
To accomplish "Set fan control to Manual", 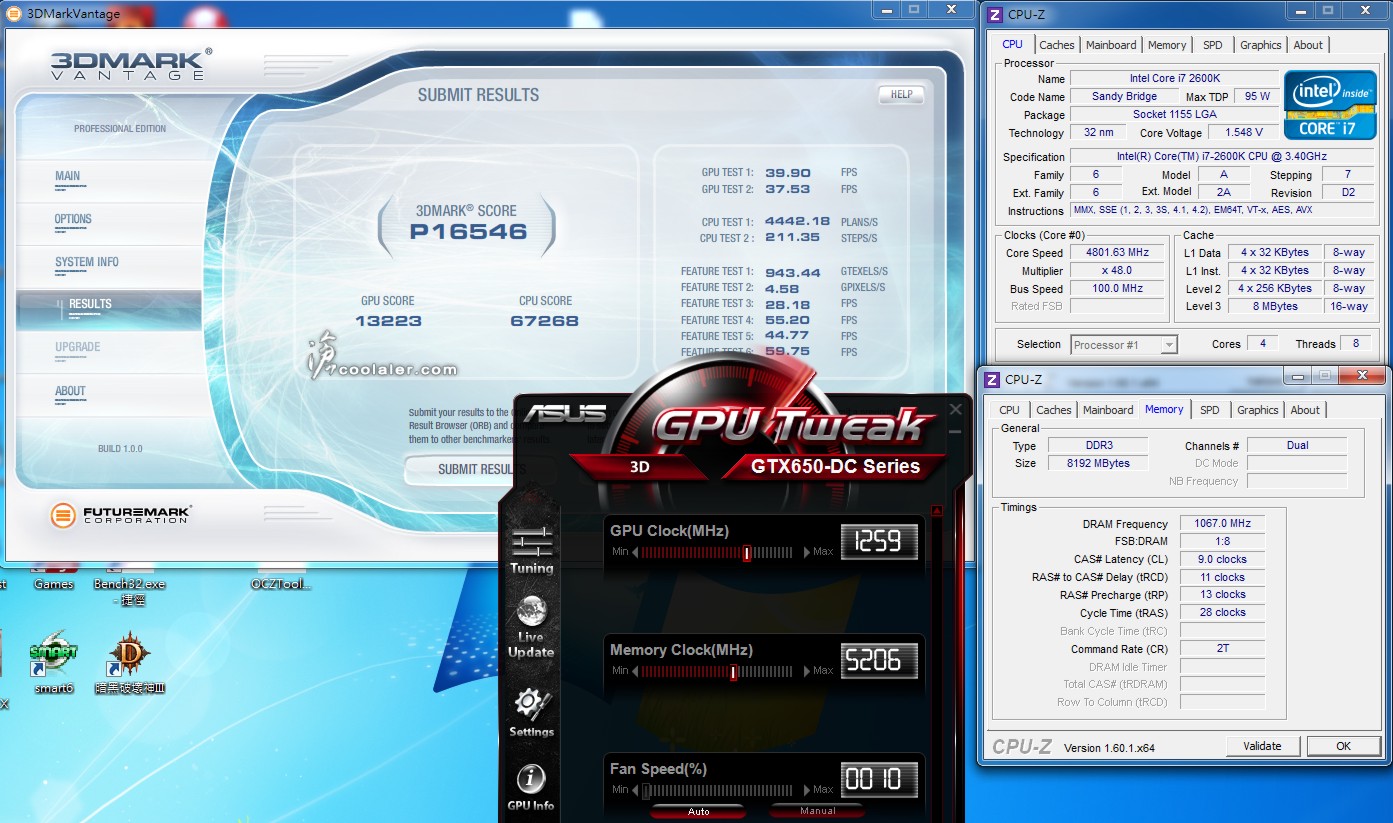I will tap(817, 811).
